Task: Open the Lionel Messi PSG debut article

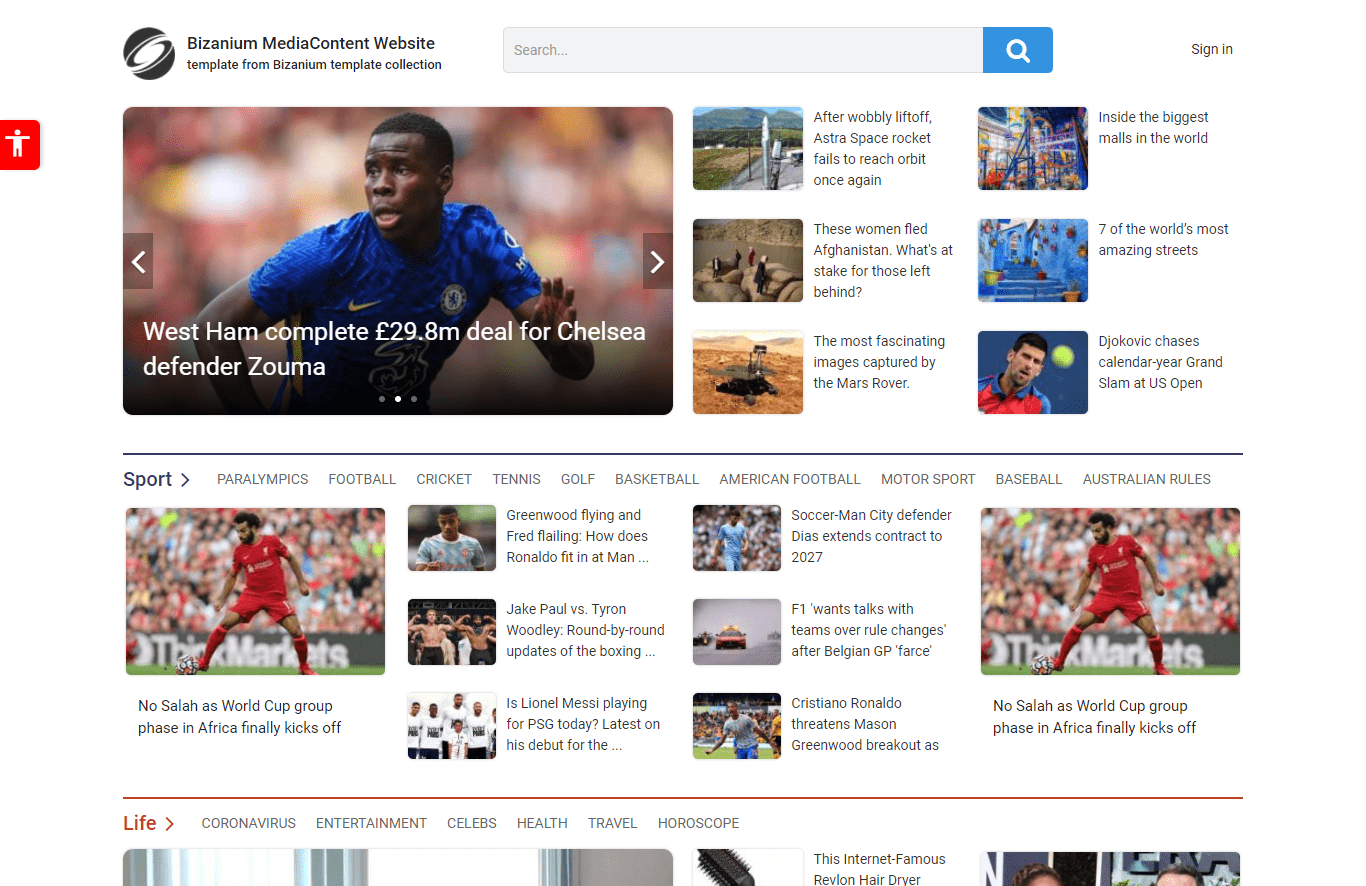Action: coord(583,724)
